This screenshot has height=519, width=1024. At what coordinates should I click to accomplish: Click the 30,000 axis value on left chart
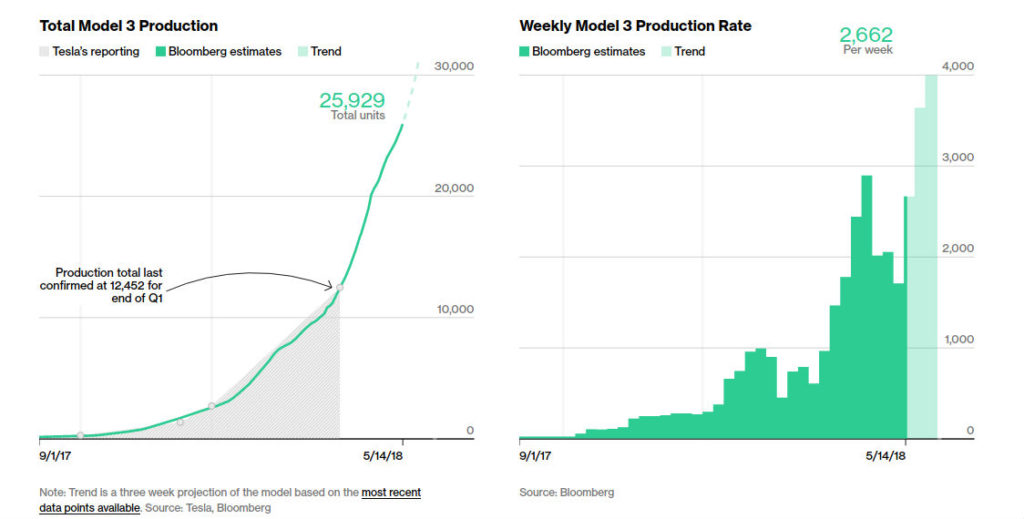pos(454,66)
